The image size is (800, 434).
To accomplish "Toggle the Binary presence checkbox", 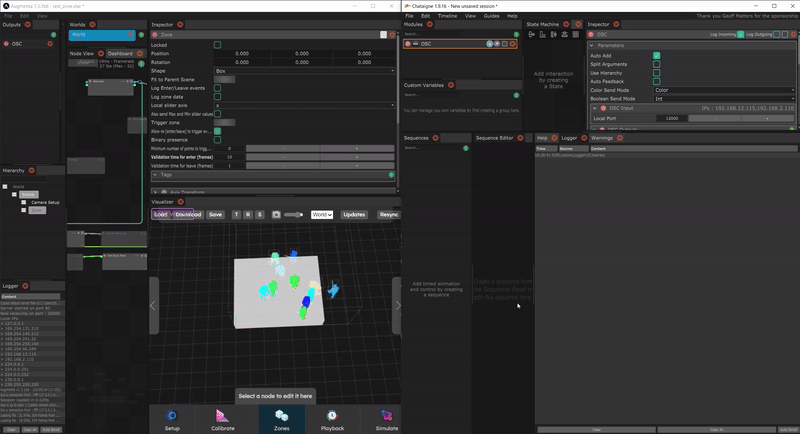I will pyautogui.click(x=218, y=140).
